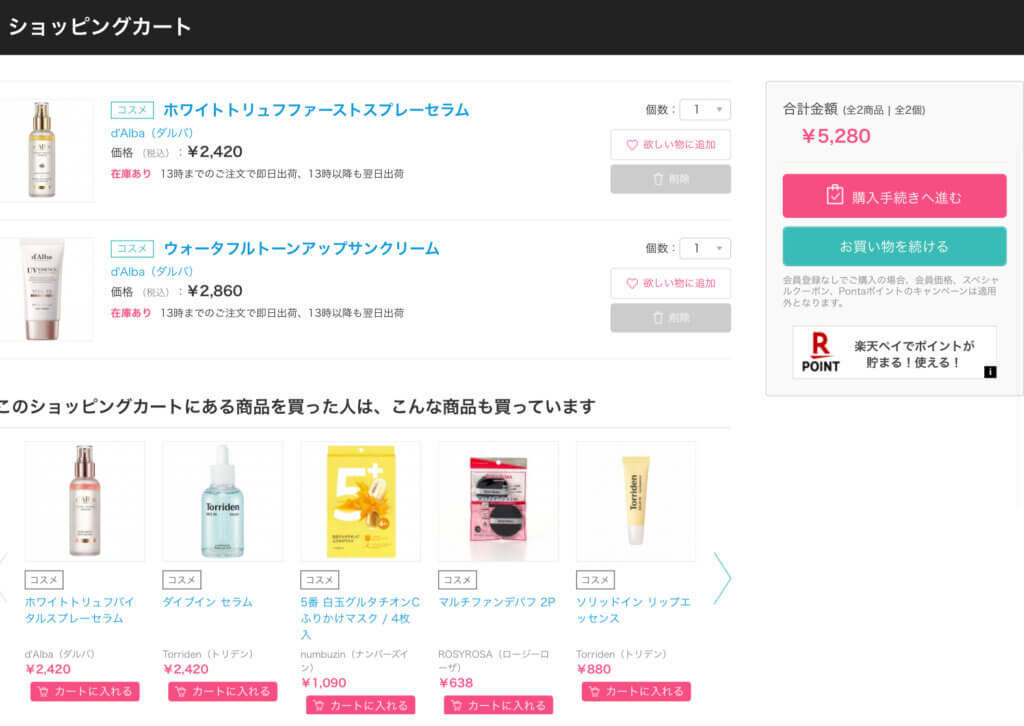This screenshot has width=1024, height=726.
Task: Select the コスメ tag beside ホワイトトリュフファーストスプレーセラム
Action: (132, 110)
